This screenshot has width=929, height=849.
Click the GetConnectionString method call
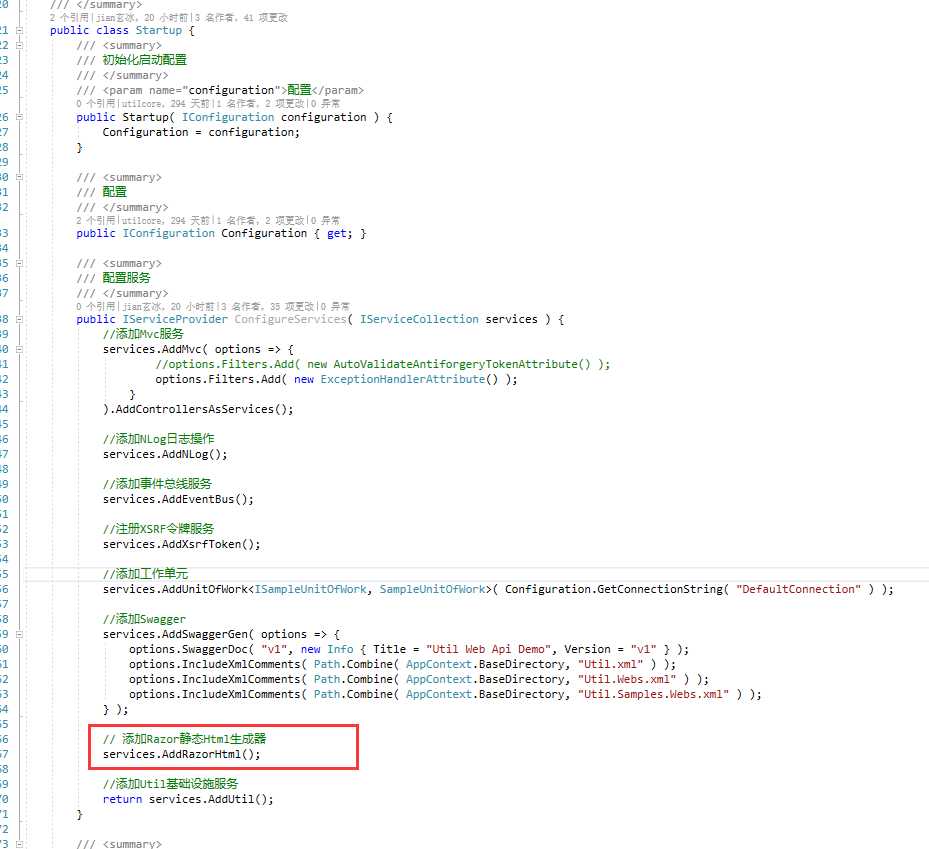click(x=659, y=590)
